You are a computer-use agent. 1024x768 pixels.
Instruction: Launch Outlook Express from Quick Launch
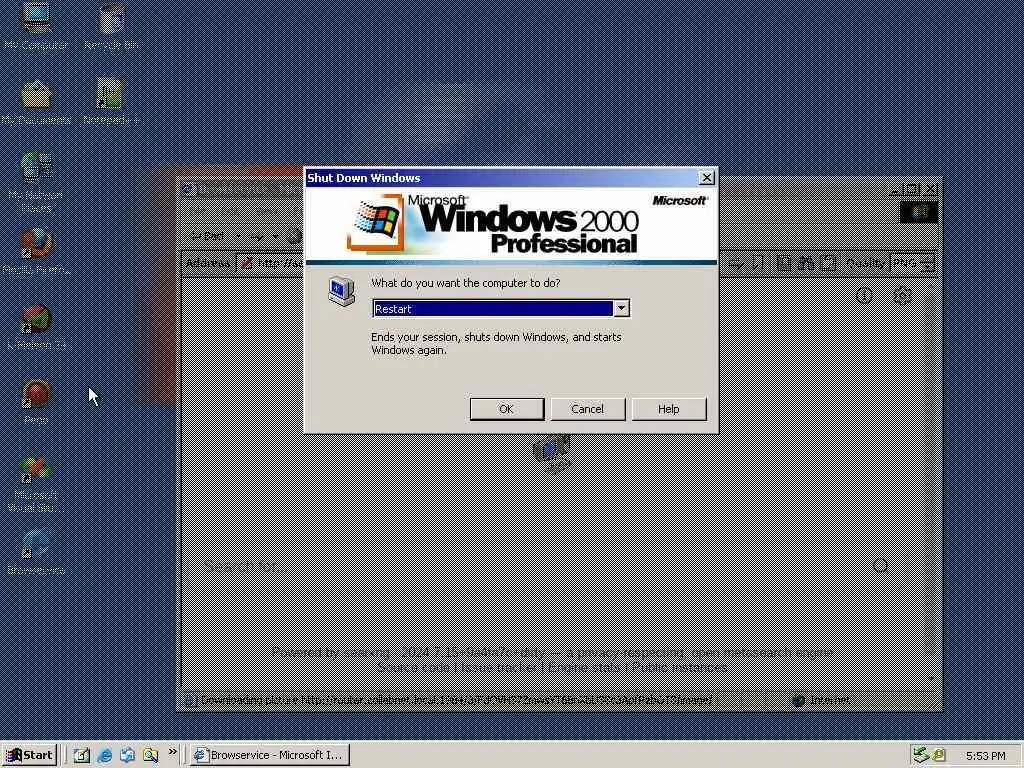(127, 755)
